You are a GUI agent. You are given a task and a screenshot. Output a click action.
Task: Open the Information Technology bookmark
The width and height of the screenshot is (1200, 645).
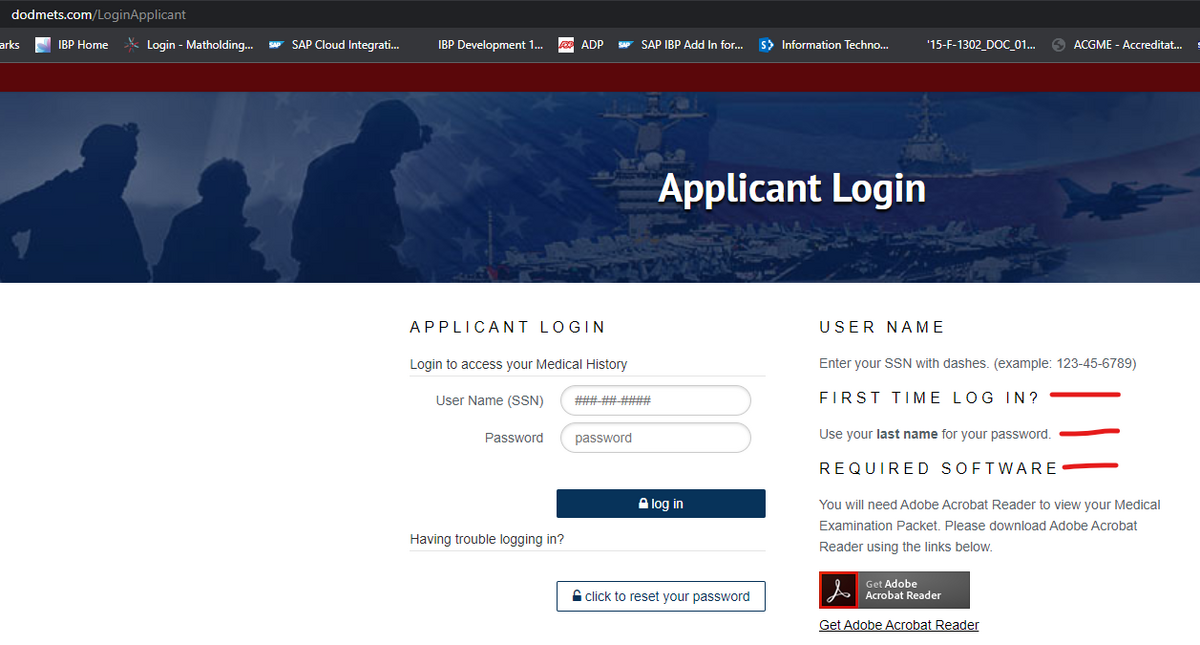click(x=824, y=45)
